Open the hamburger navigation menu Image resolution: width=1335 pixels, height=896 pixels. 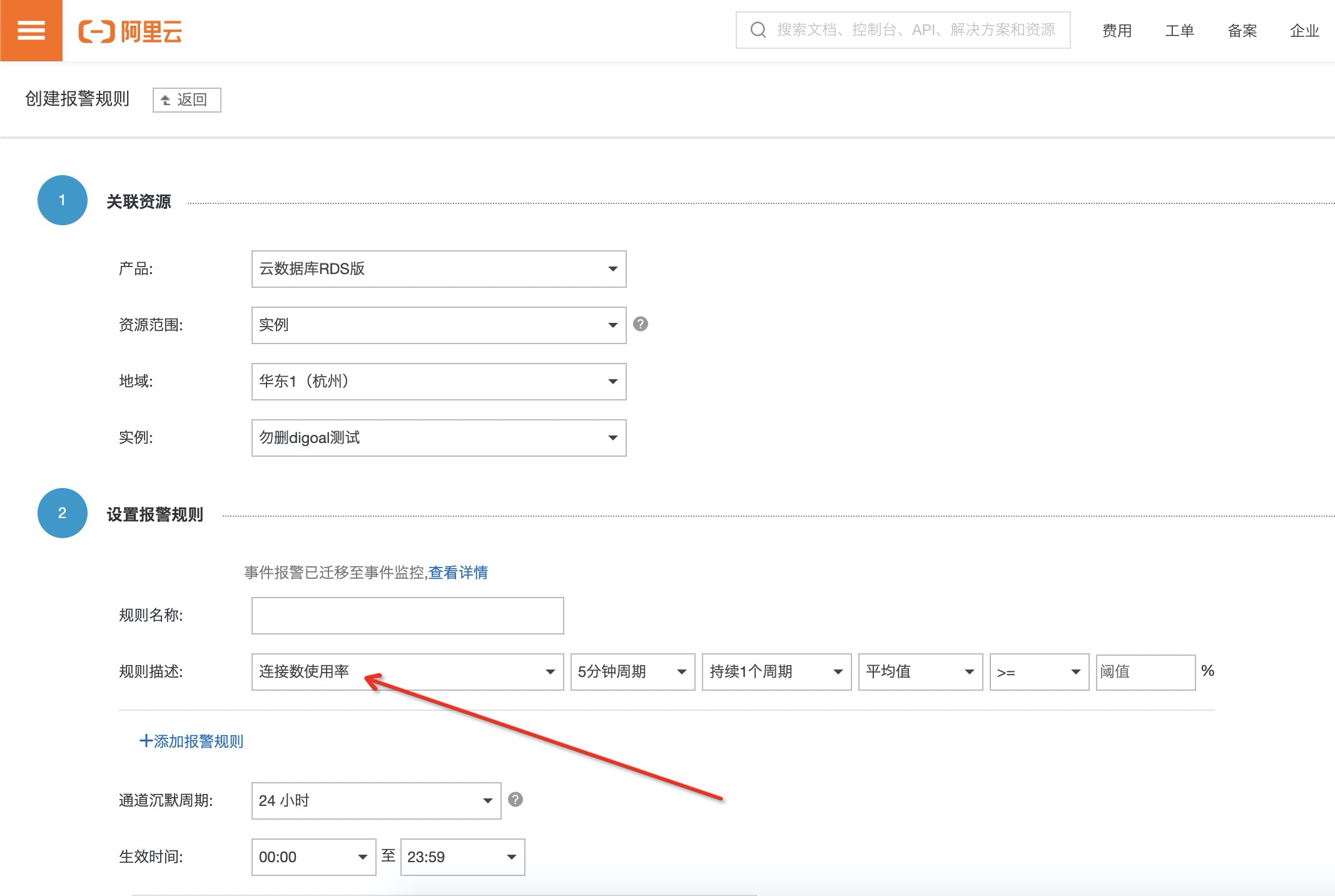(31, 31)
